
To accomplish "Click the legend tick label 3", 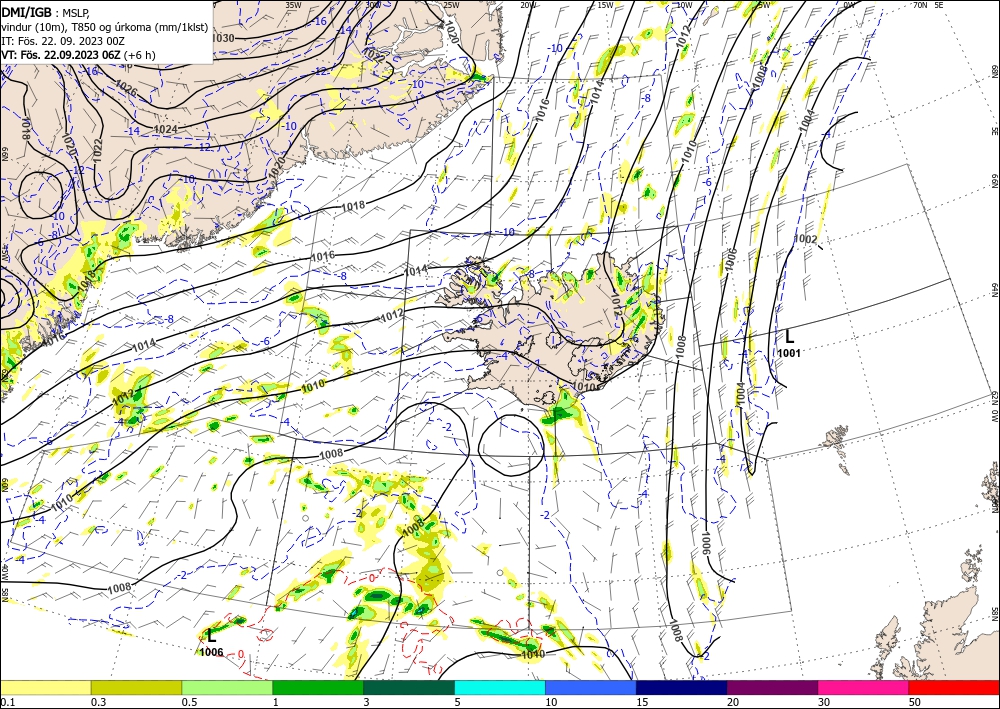I will point(366,702).
